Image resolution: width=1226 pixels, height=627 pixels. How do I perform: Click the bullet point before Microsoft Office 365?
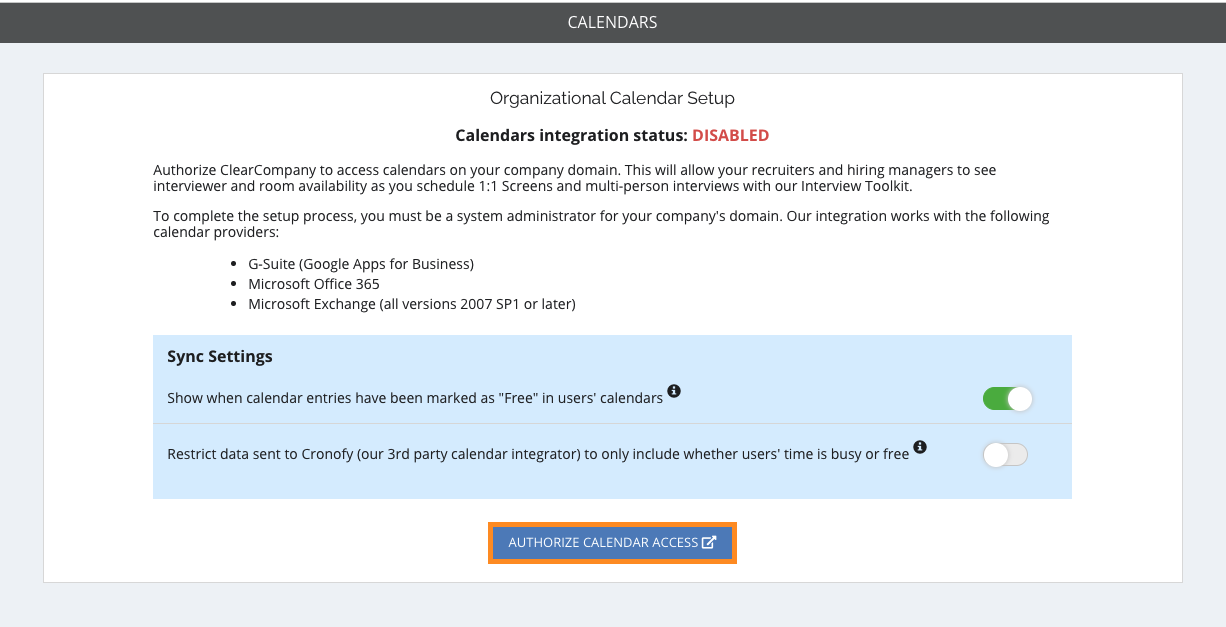tap(235, 284)
